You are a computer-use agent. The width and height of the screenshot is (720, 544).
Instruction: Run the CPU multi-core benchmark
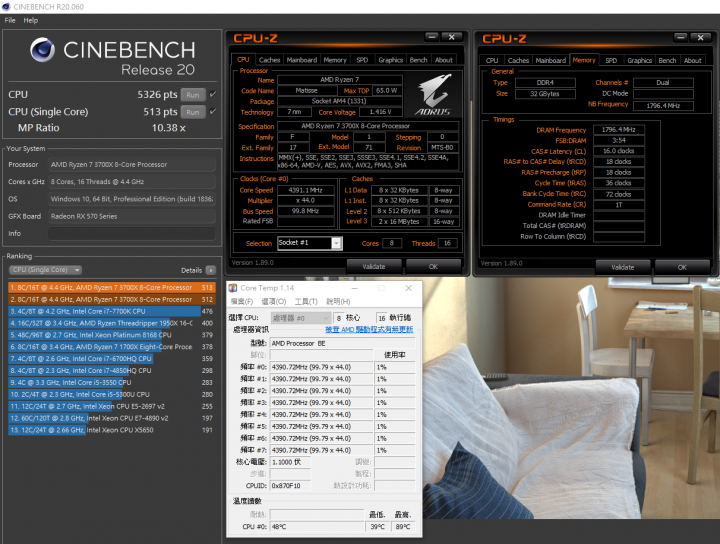193,95
